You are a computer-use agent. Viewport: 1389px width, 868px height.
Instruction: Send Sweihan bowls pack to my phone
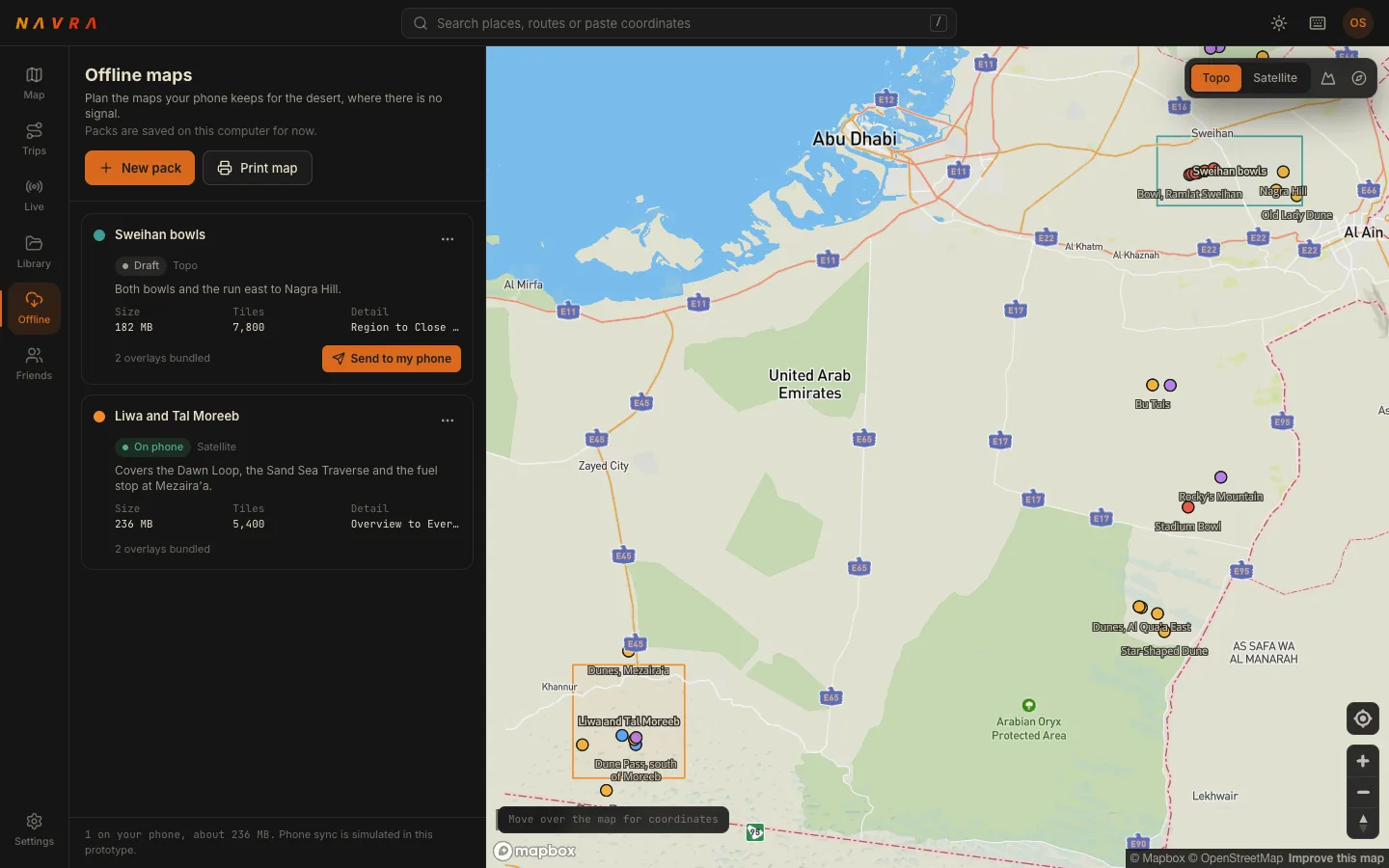392,359
